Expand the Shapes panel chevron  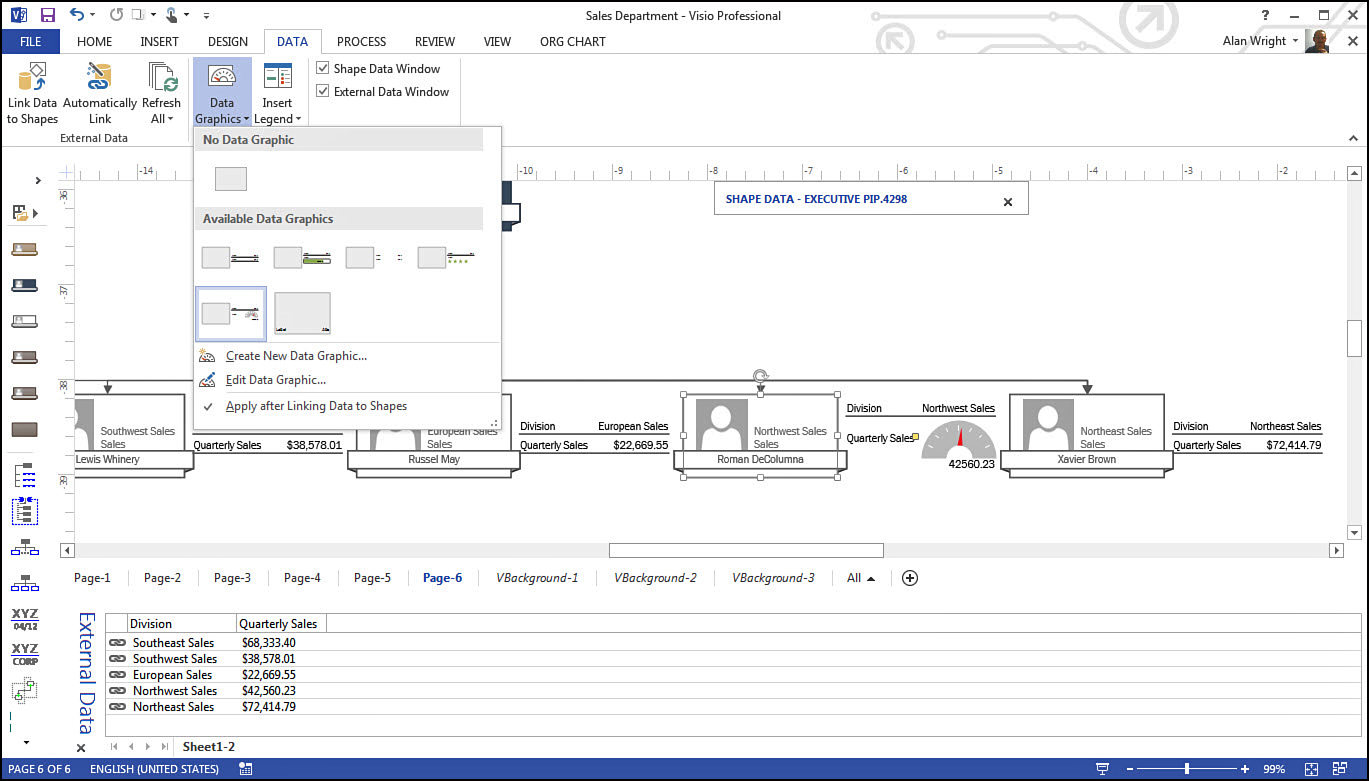(x=38, y=180)
